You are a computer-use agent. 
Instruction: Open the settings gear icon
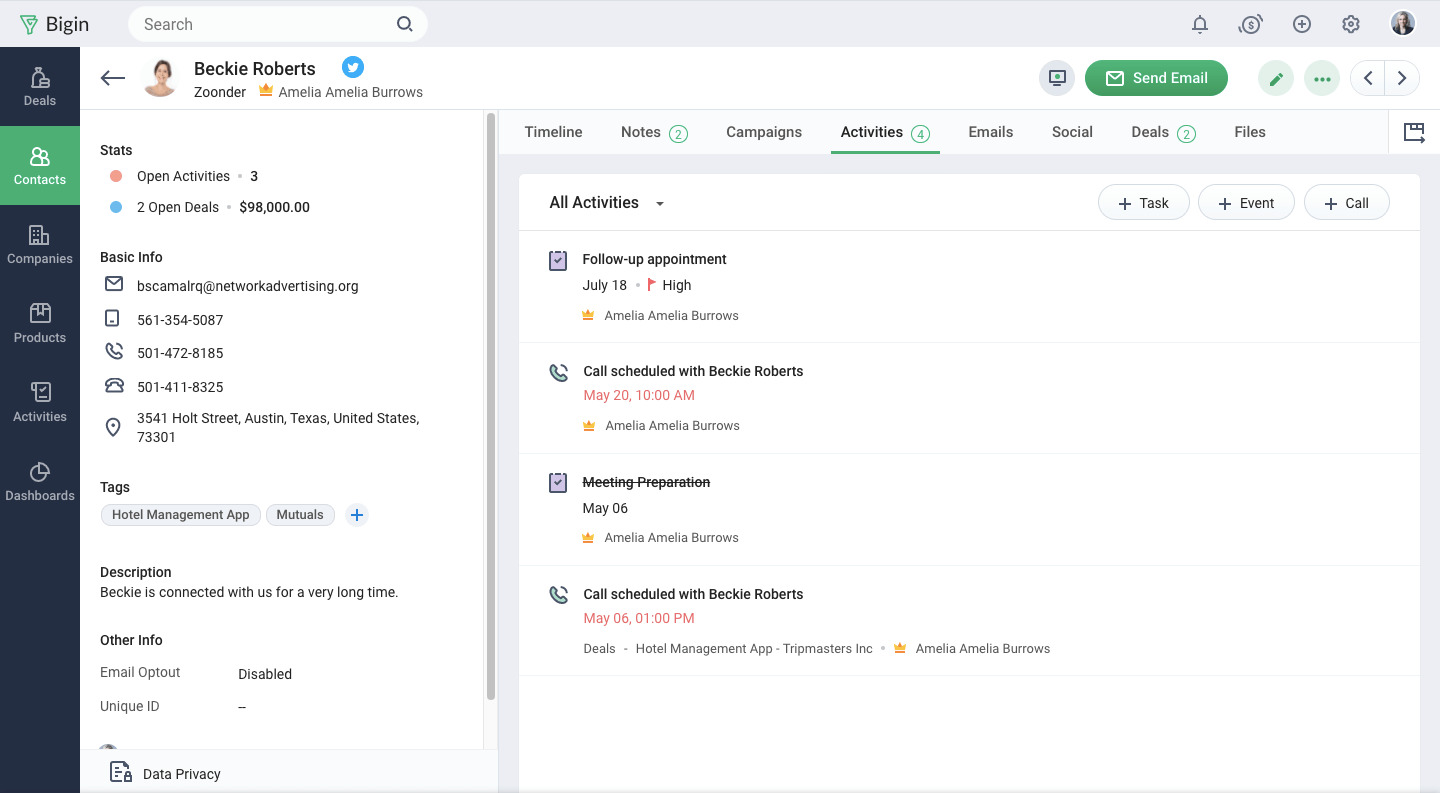[x=1351, y=24]
